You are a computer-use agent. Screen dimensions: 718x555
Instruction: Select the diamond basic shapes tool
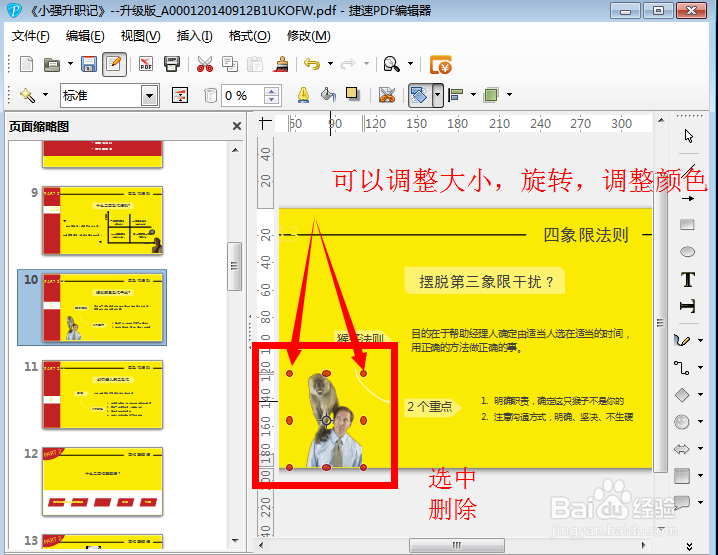682,394
